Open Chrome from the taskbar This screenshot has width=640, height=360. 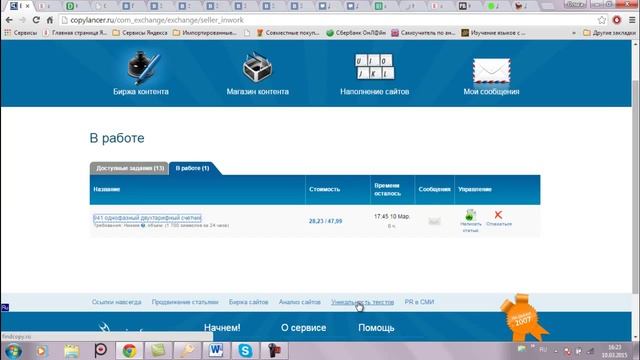(x=129, y=351)
